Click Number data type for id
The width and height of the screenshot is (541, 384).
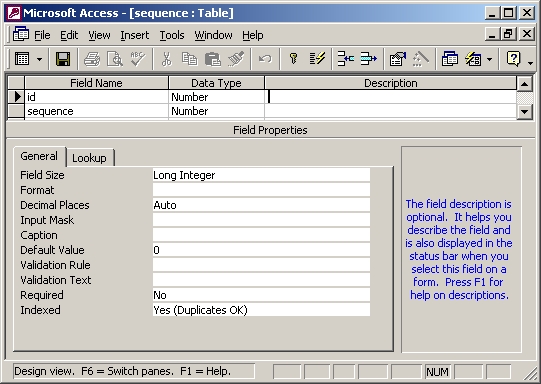[216, 97]
